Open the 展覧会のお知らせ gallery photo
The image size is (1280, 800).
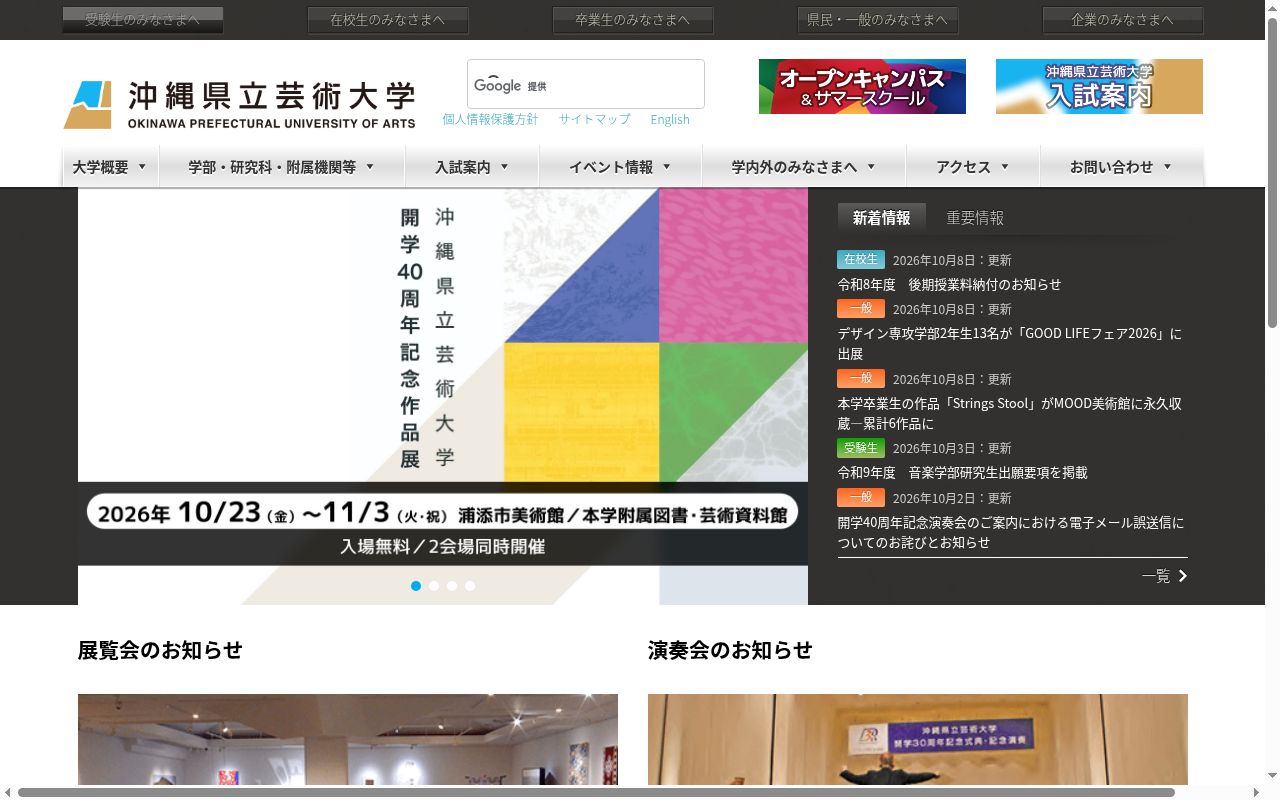click(348, 740)
